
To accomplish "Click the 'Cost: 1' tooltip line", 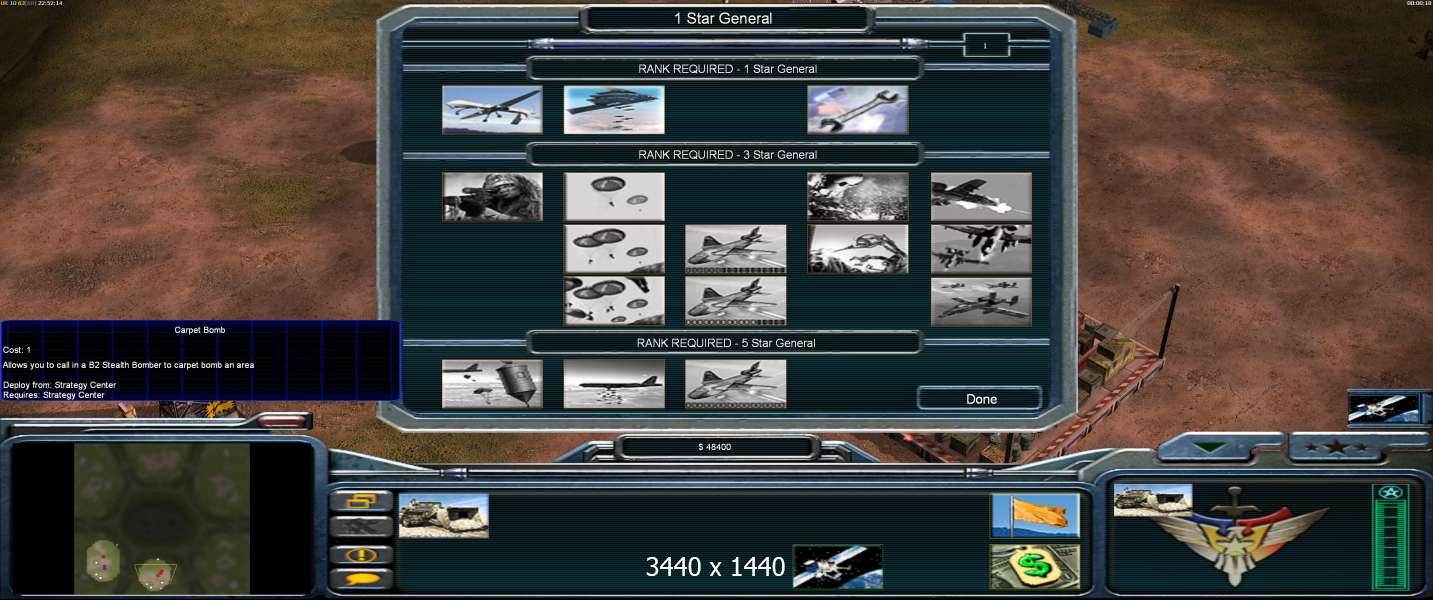I will point(17,350).
